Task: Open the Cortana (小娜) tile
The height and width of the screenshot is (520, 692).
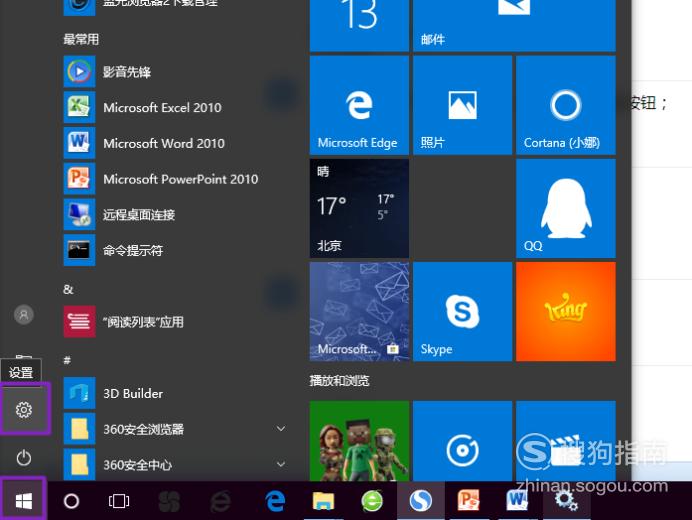Action: tap(566, 105)
